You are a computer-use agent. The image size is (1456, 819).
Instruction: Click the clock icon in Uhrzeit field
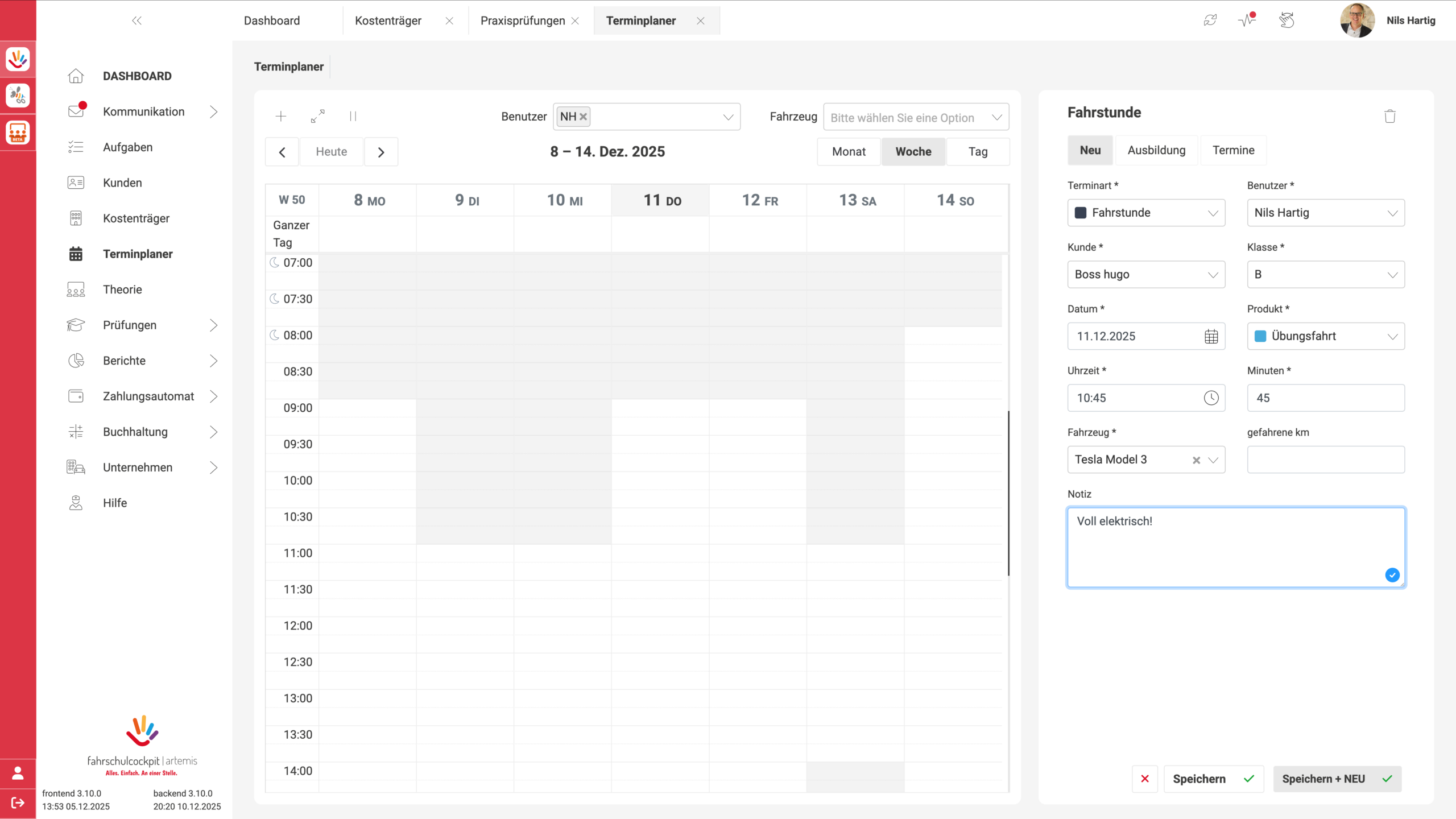[x=1211, y=398]
